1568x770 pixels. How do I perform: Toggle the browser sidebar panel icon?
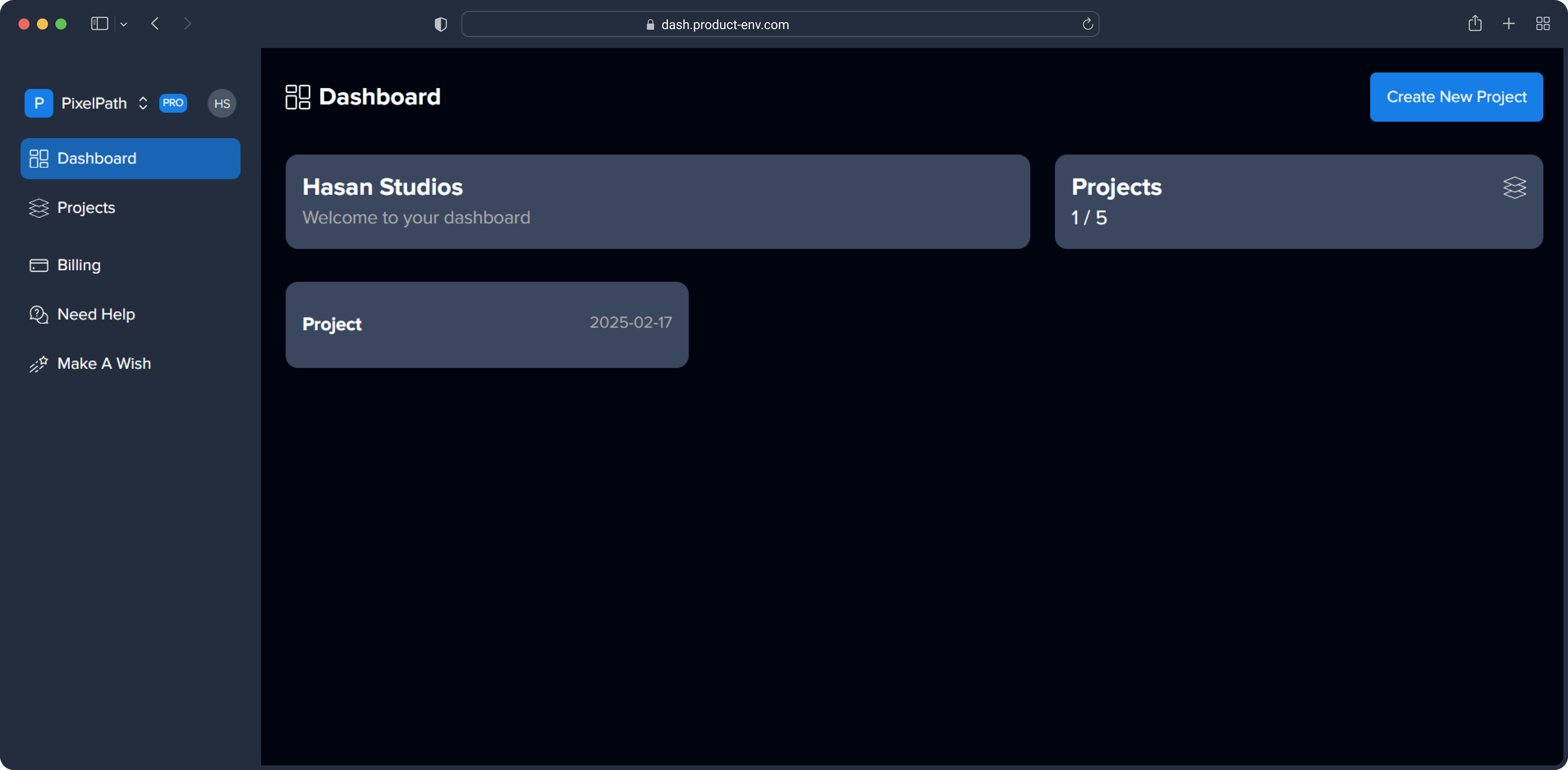99,24
